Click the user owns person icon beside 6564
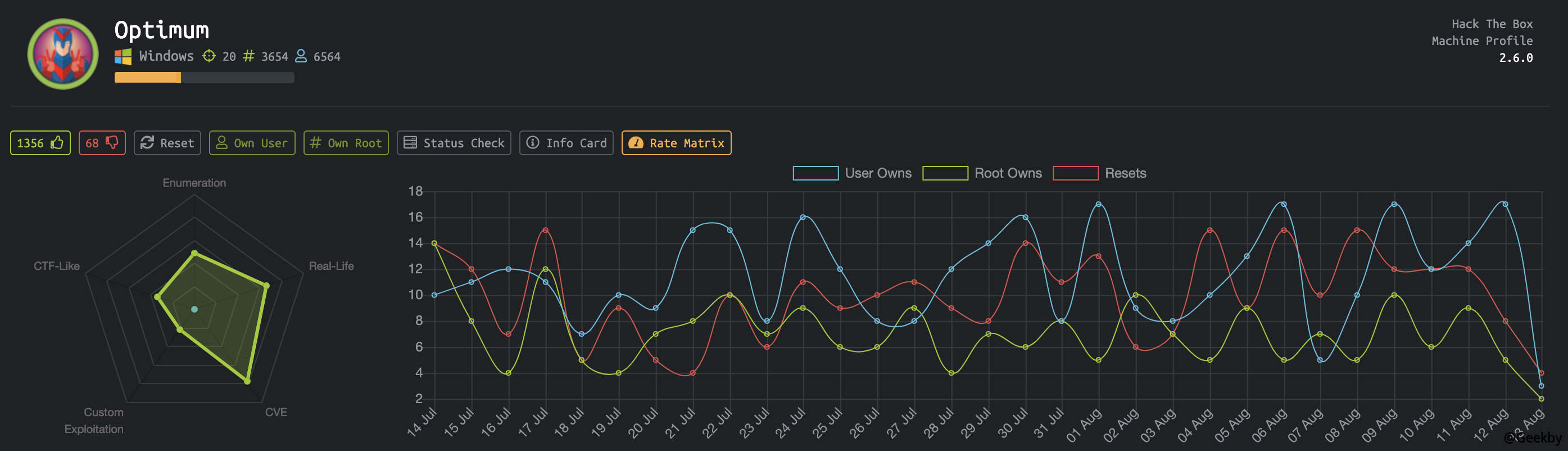 click(x=301, y=56)
